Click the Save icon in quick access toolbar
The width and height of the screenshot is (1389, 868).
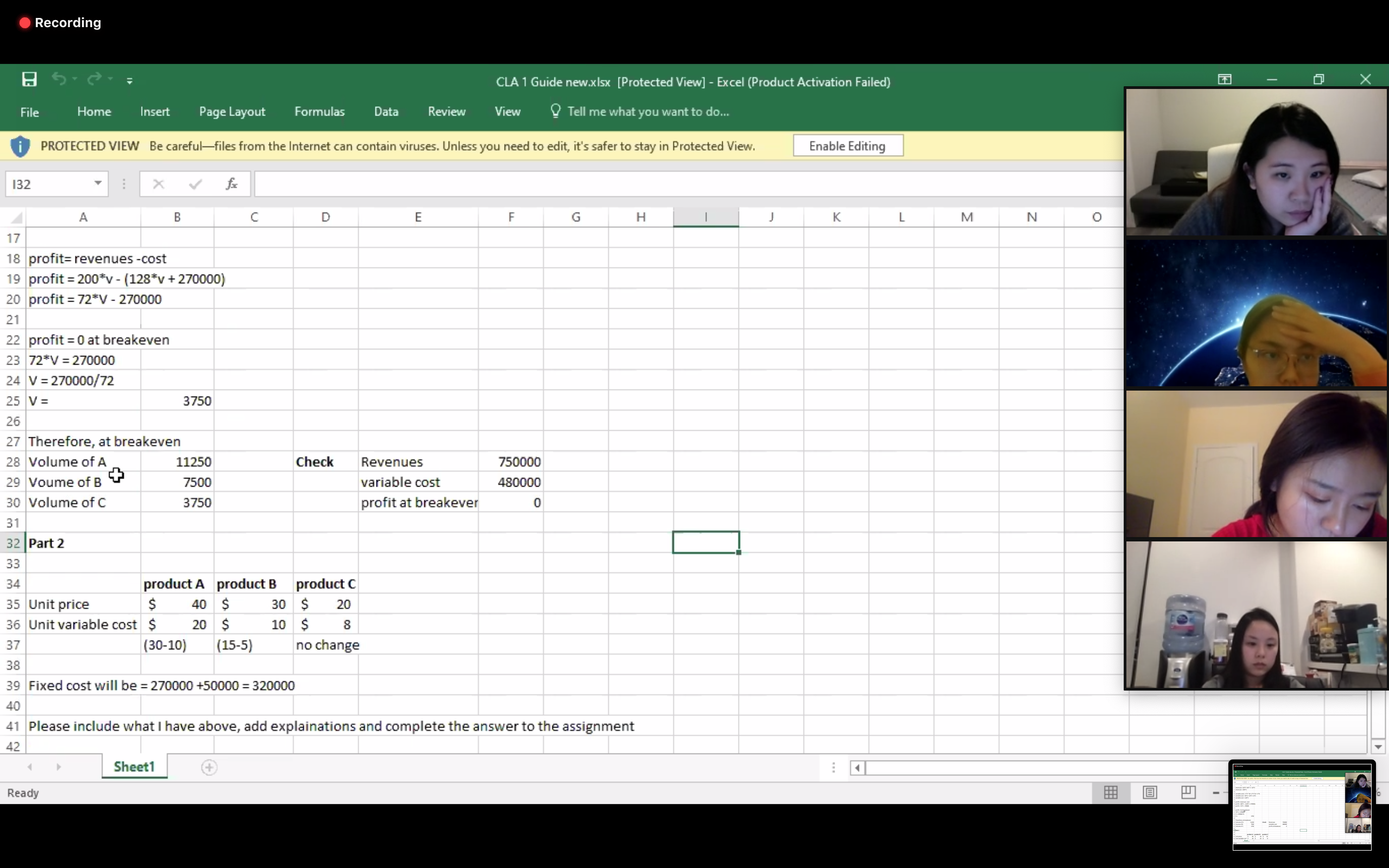(29, 79)
